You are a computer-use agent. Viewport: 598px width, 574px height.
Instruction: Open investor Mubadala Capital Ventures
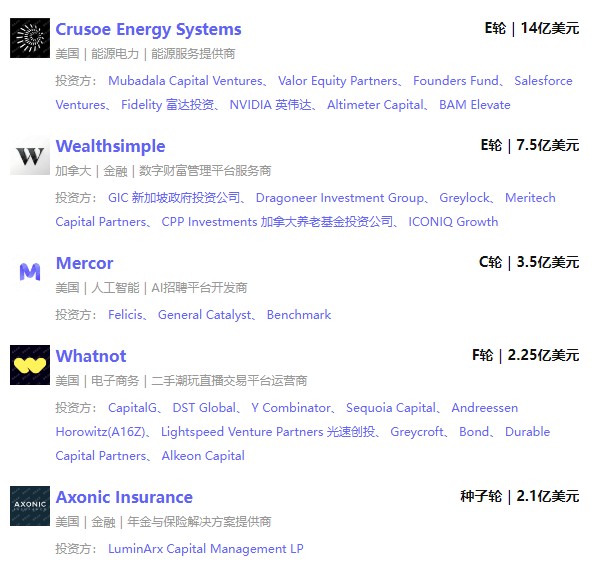(x=185, y=81)
